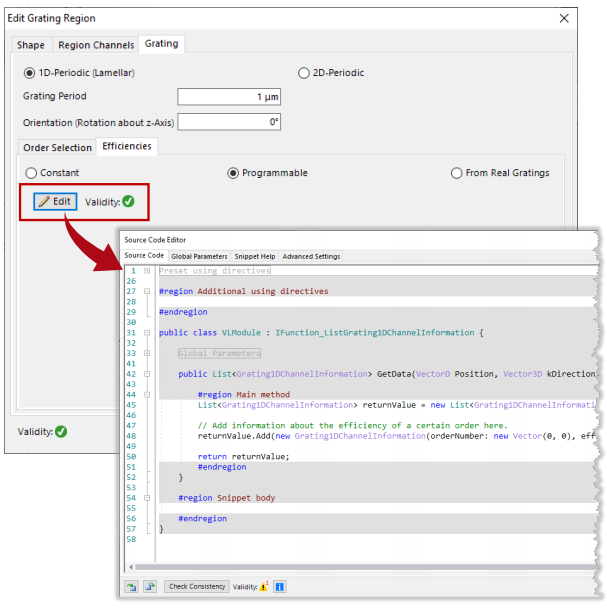Click the export snippet icon in editor footer
The height and width of the screenshot is (608, 607).
coord(150,587)
